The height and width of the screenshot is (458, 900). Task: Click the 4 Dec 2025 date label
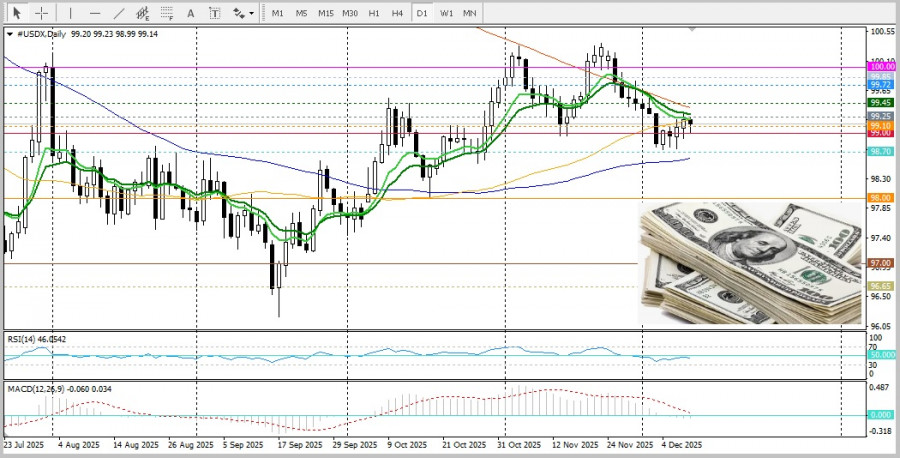click(x=681, y=445)
